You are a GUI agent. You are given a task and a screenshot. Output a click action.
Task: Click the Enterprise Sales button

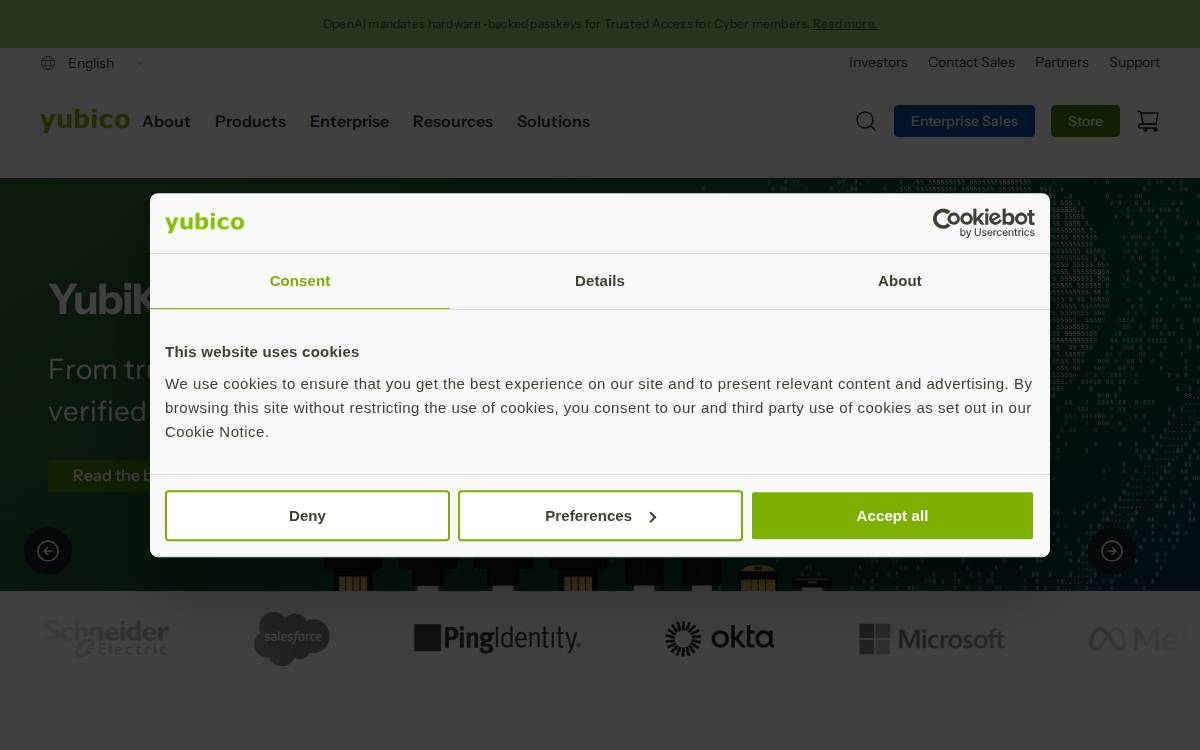coord(964,121)
